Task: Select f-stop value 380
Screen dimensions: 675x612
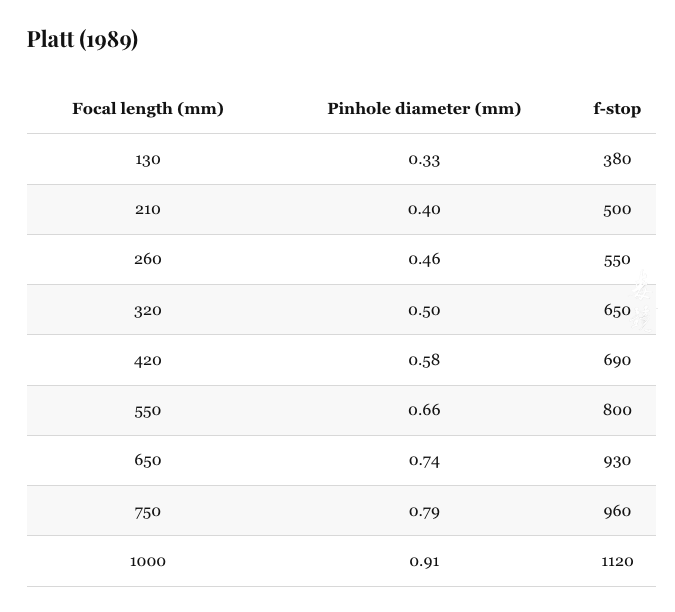Action: (617, 159)
